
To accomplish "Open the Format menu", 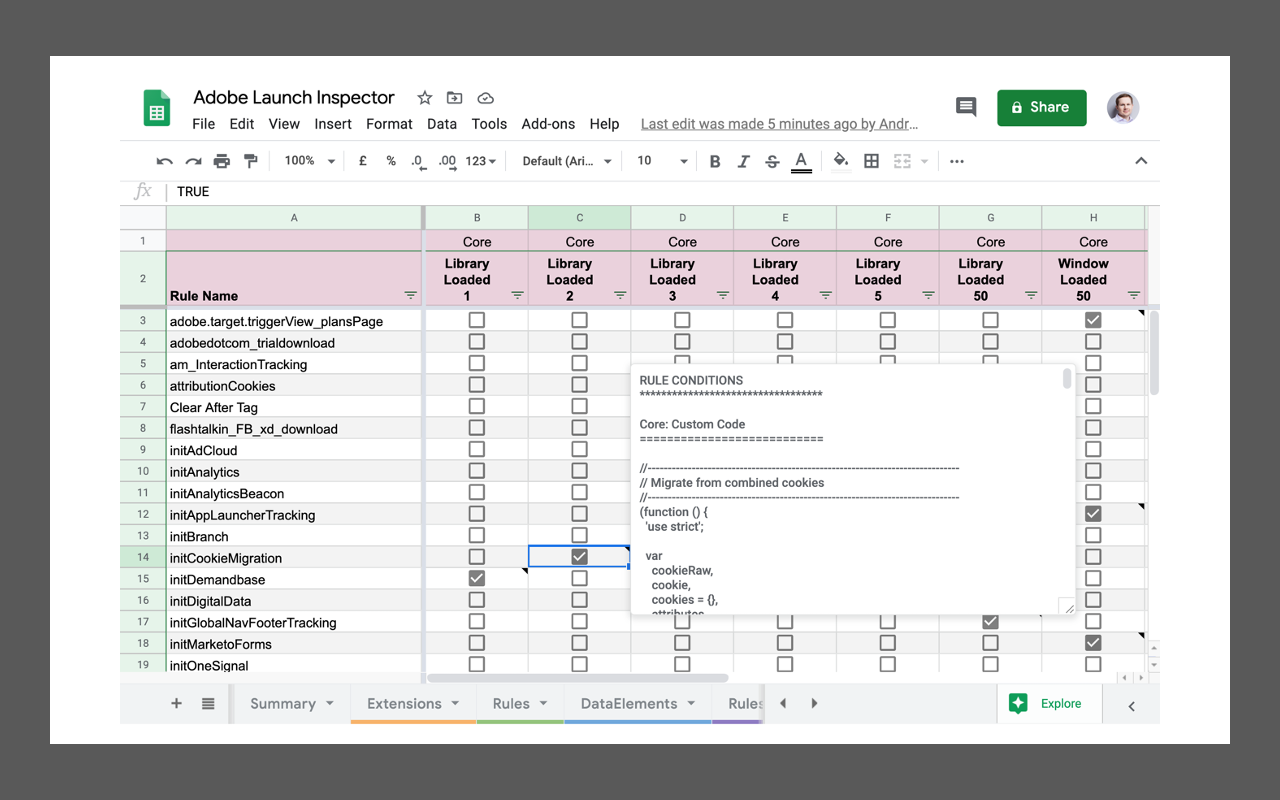I will 389,124.
